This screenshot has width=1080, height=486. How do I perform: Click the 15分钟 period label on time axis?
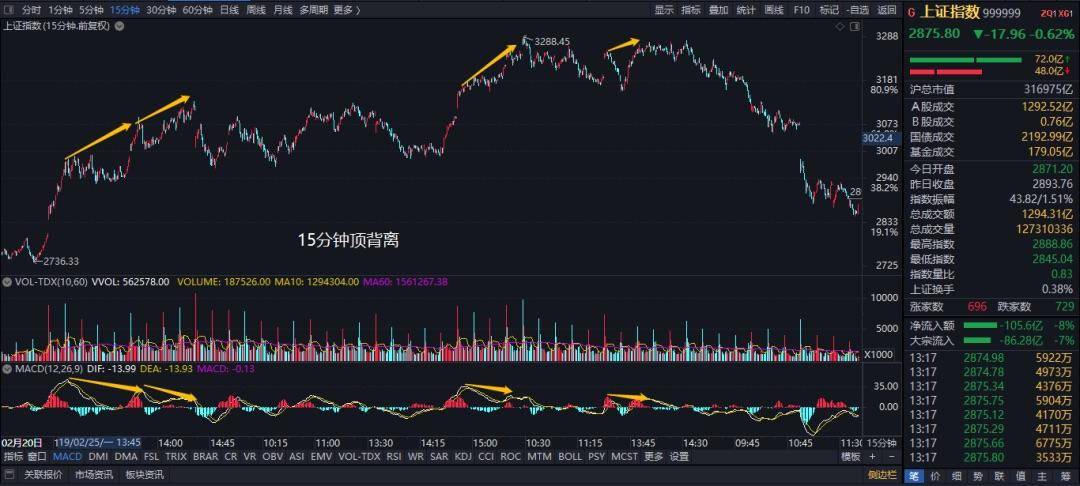point(882,443)
